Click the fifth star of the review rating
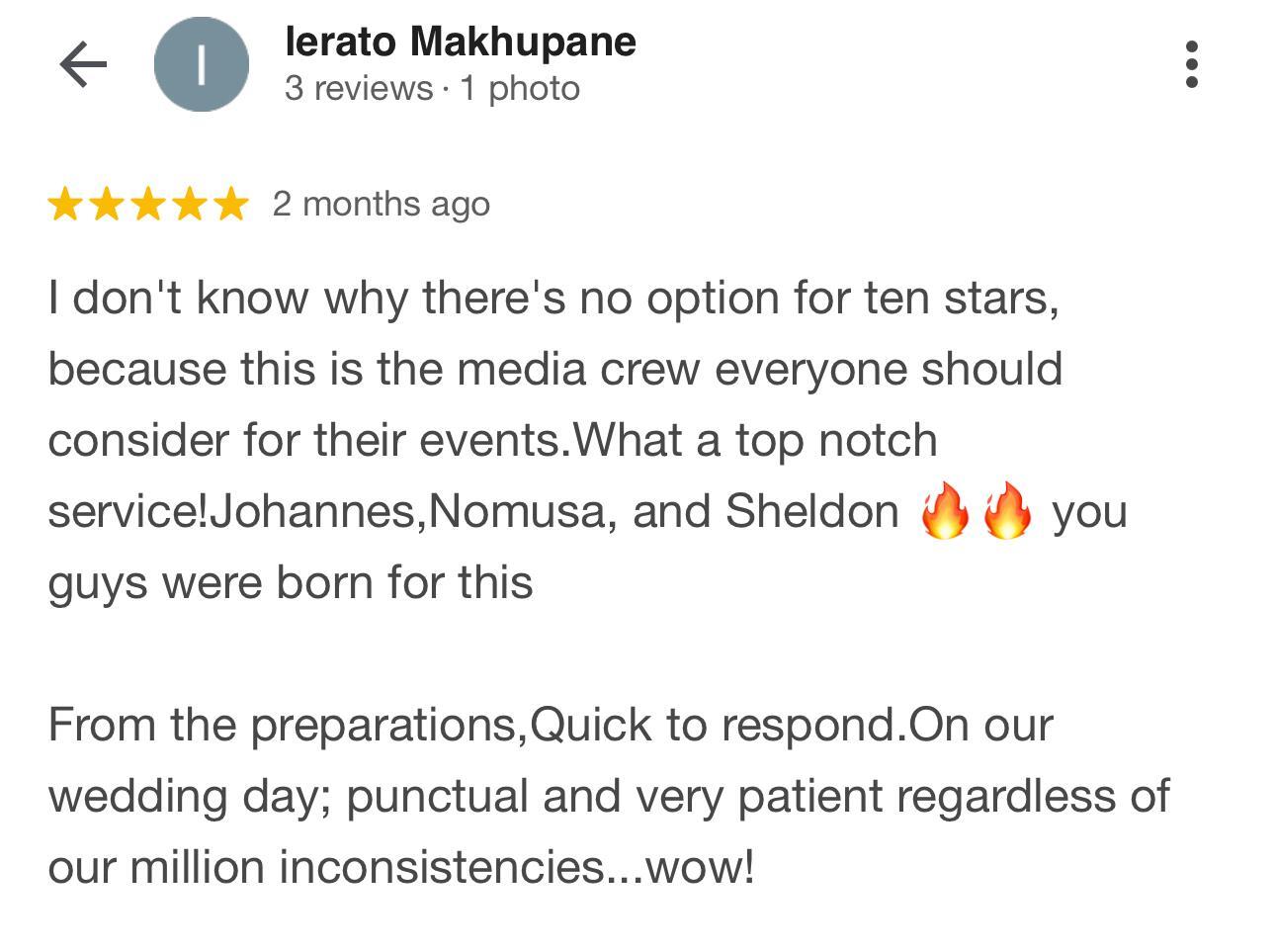The height and width of the screenshot is (952, 1275). pyautogui.click(x=232, y=205)
